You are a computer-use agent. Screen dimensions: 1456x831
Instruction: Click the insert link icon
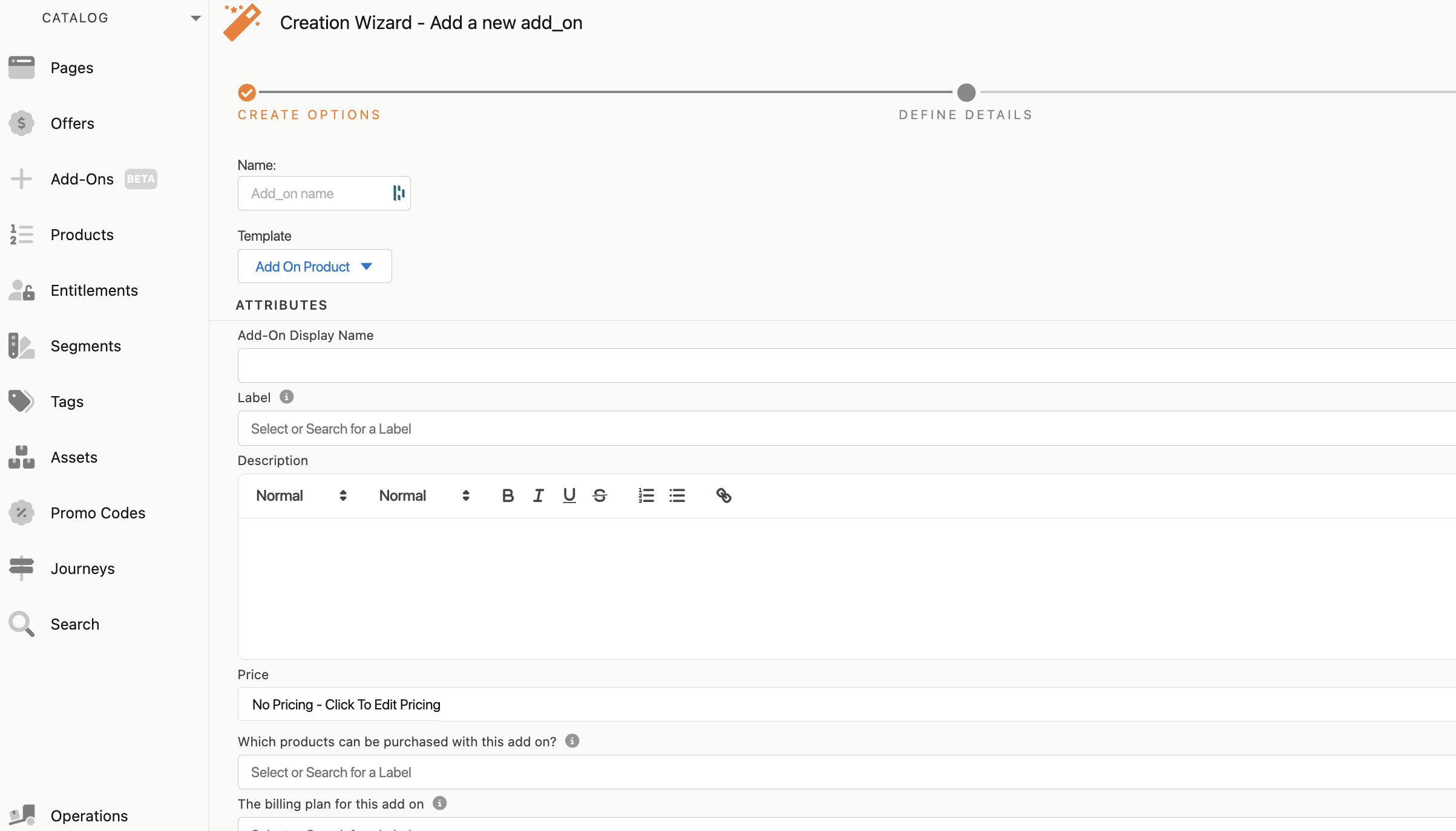724,496
